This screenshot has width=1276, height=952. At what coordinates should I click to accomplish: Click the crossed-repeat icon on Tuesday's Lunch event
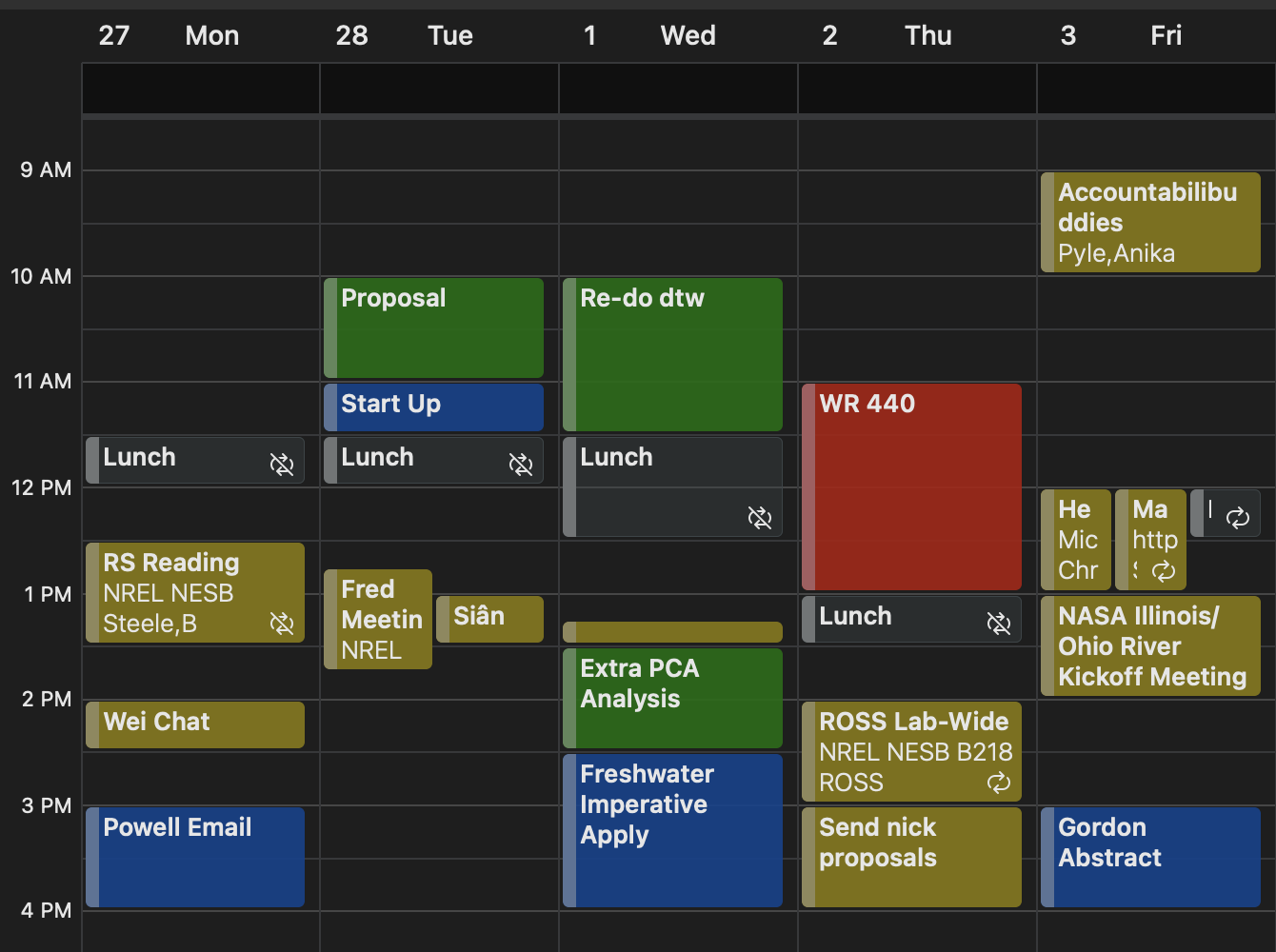point(521,465)
